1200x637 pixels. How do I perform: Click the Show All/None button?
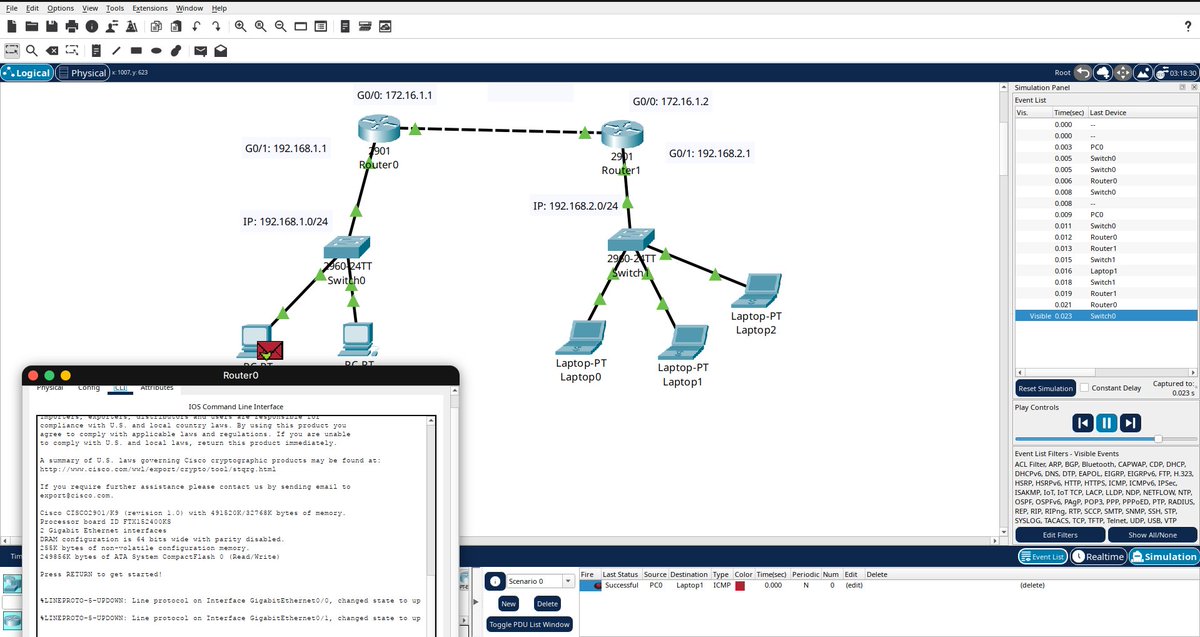1152,535
